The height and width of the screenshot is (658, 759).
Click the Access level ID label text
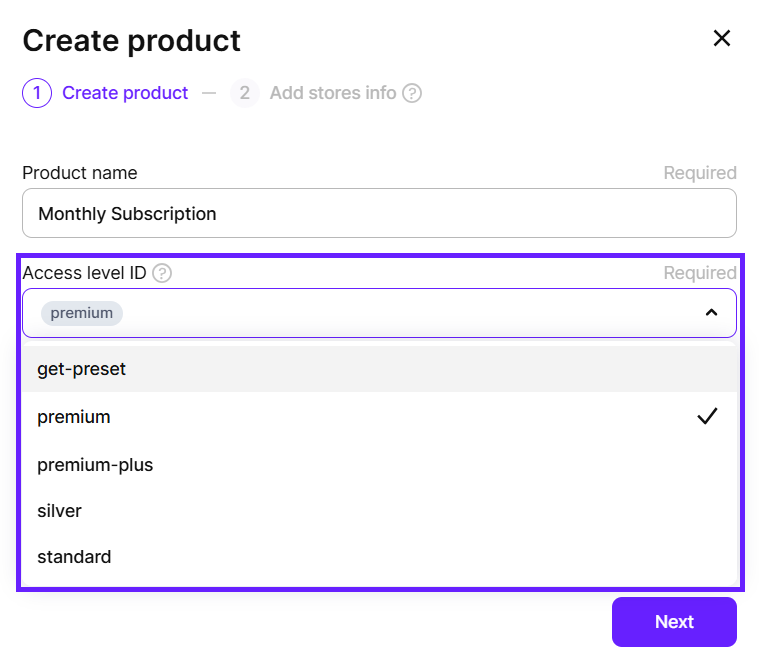click(85, 273)
